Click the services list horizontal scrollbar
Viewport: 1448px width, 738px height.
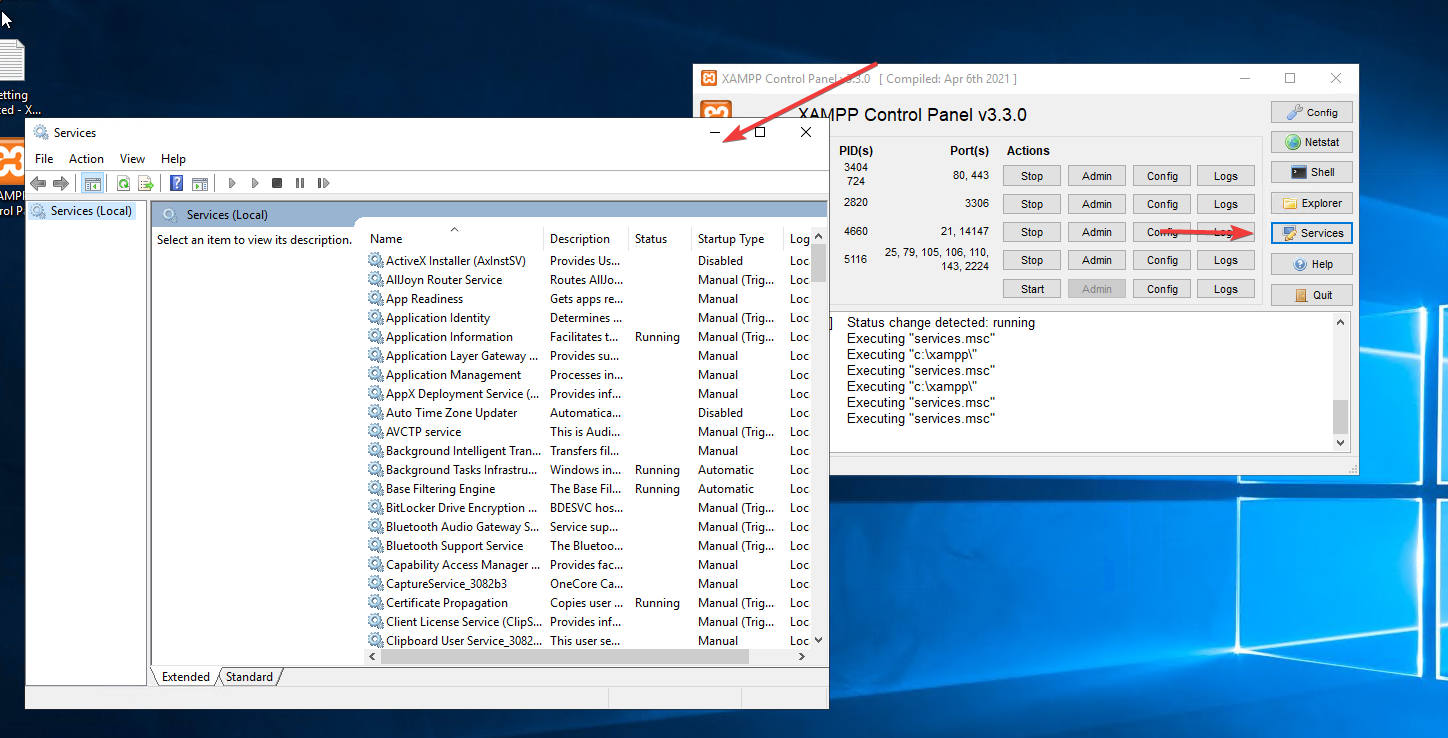565,657
